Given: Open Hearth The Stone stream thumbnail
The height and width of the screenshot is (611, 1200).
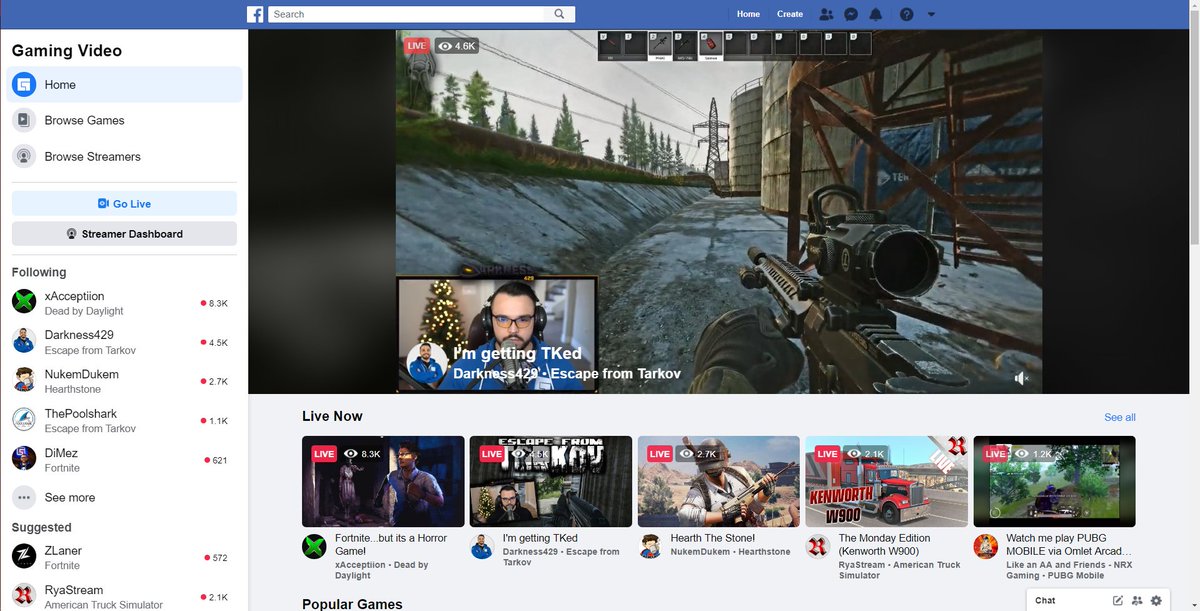Looking at the screenshot, I should 719,481.
